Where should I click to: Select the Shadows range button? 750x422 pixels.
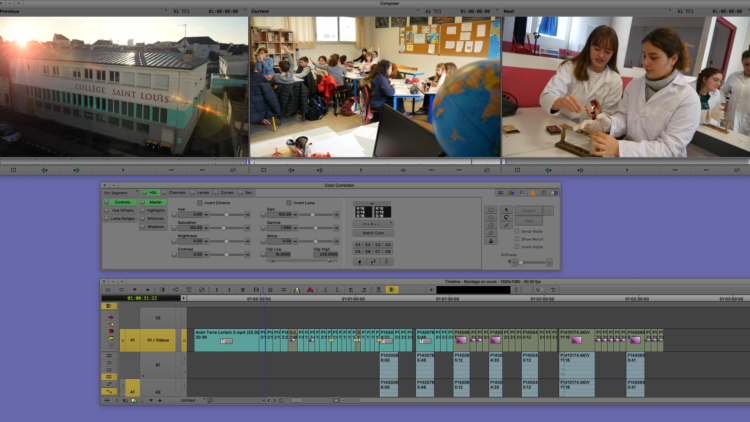point(155,226)
